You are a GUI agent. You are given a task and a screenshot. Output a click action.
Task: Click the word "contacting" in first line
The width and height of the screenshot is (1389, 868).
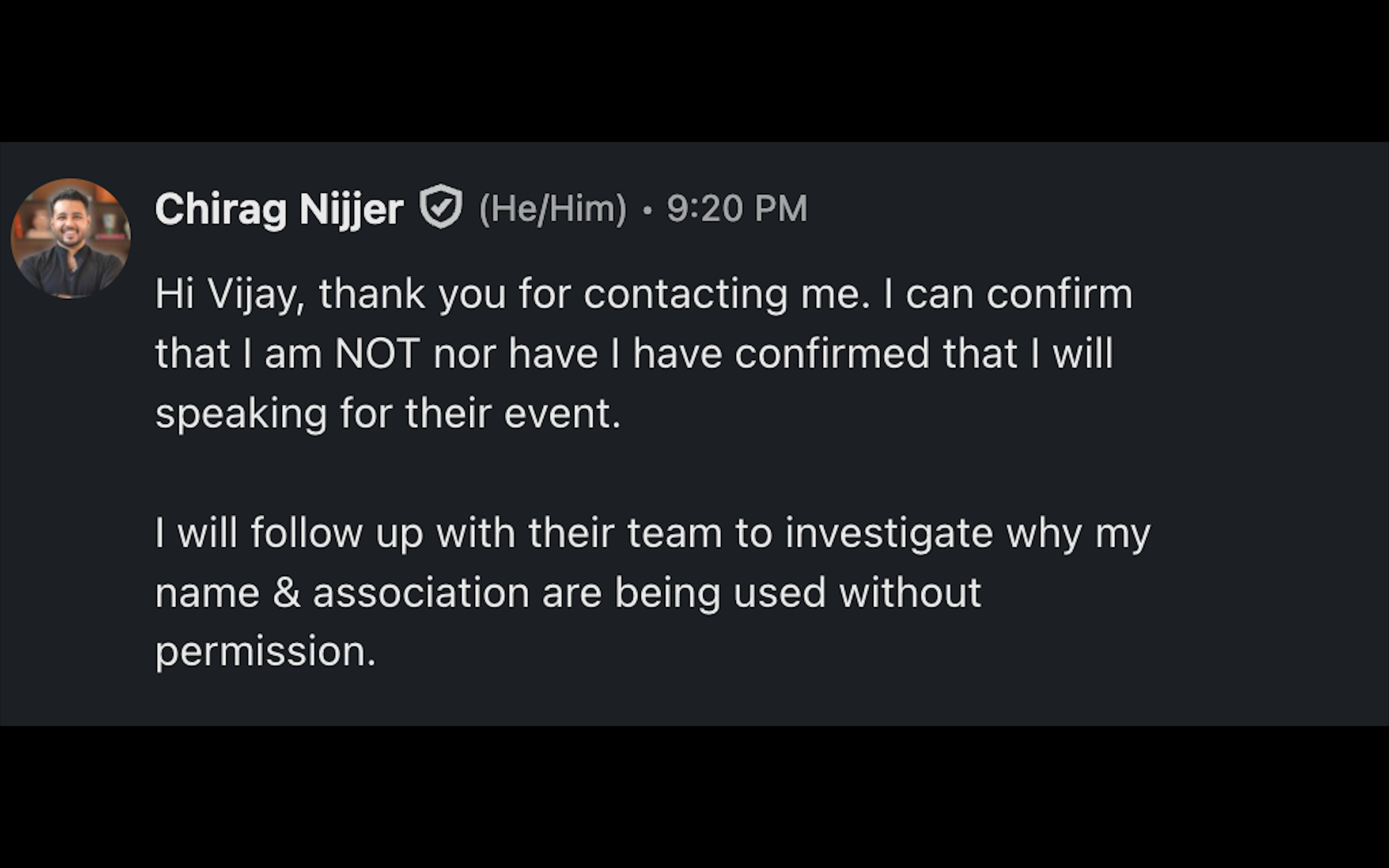click(x=685, y=295)
